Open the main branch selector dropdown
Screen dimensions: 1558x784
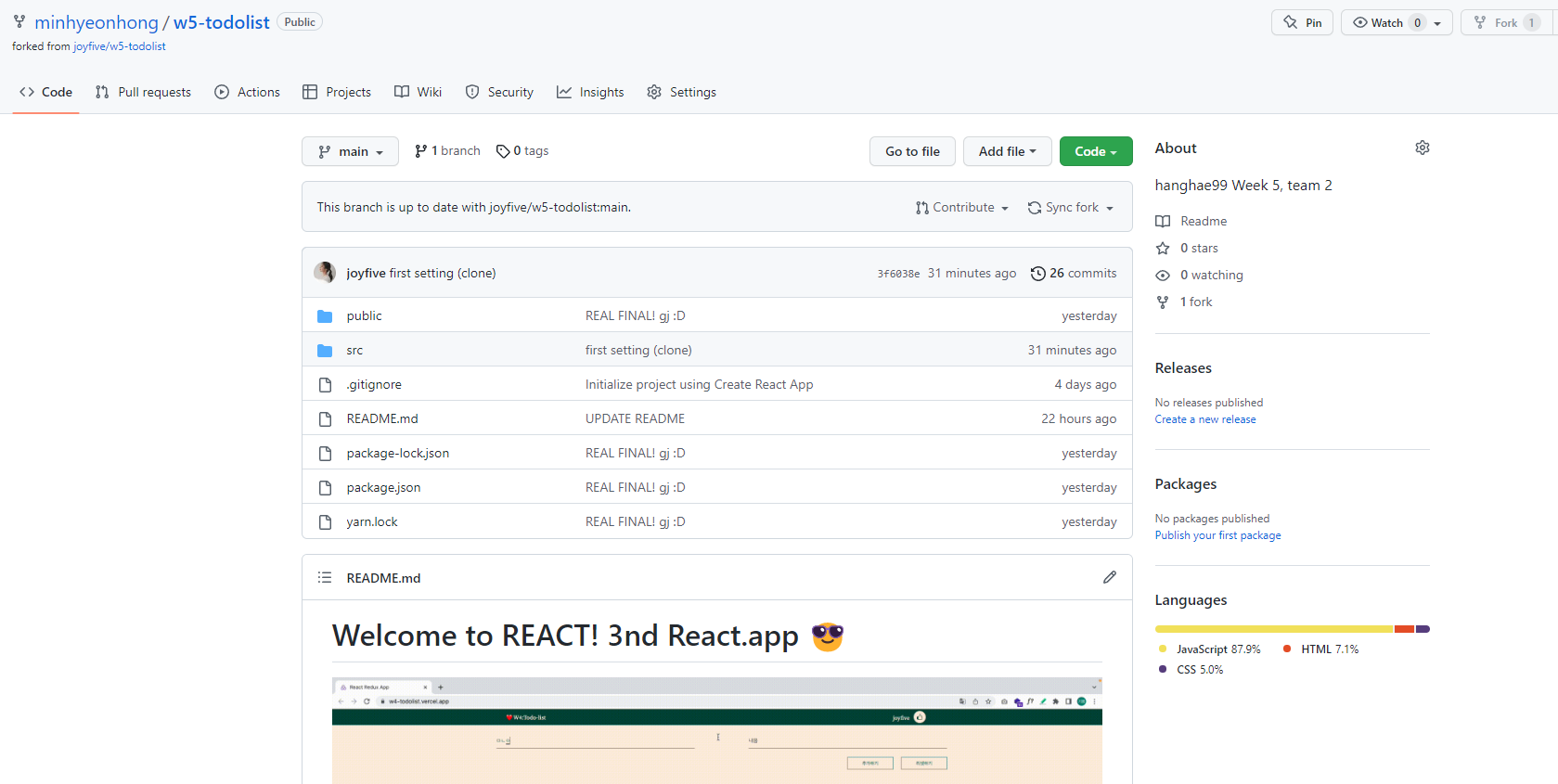pyautogui.click(x=350, y=151)
